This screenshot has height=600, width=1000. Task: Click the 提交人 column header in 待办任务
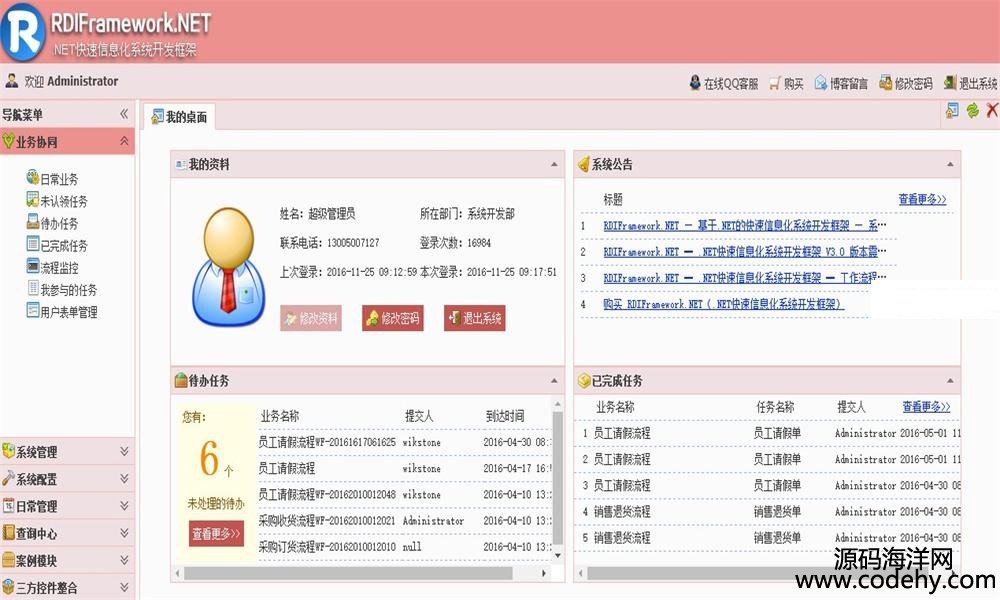[x=419, y=416]
